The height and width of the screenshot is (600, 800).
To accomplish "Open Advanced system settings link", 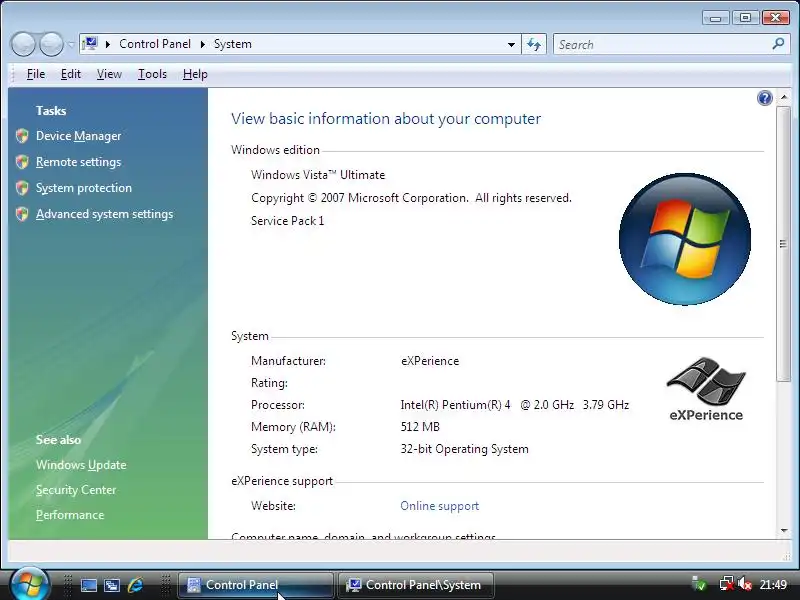I will coord(105,214).
